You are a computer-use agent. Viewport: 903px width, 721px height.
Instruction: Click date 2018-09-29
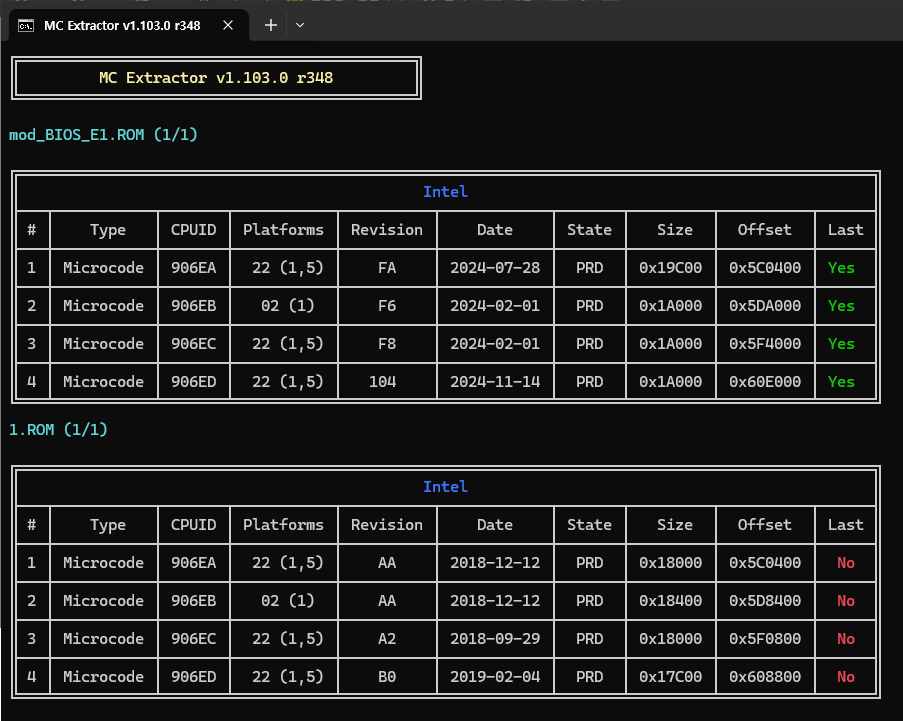tap(495, 639)
